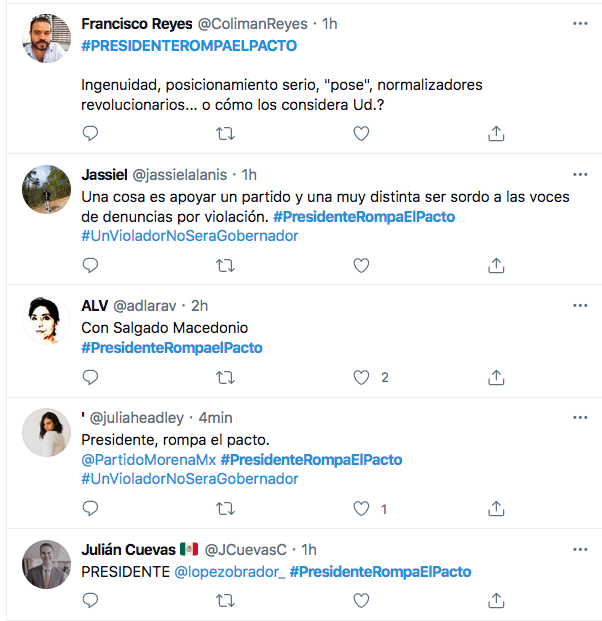The width and height of the screenshot is (602, 621).
Task: Retweet Jassiel's tweet
Action: (226, 265)
